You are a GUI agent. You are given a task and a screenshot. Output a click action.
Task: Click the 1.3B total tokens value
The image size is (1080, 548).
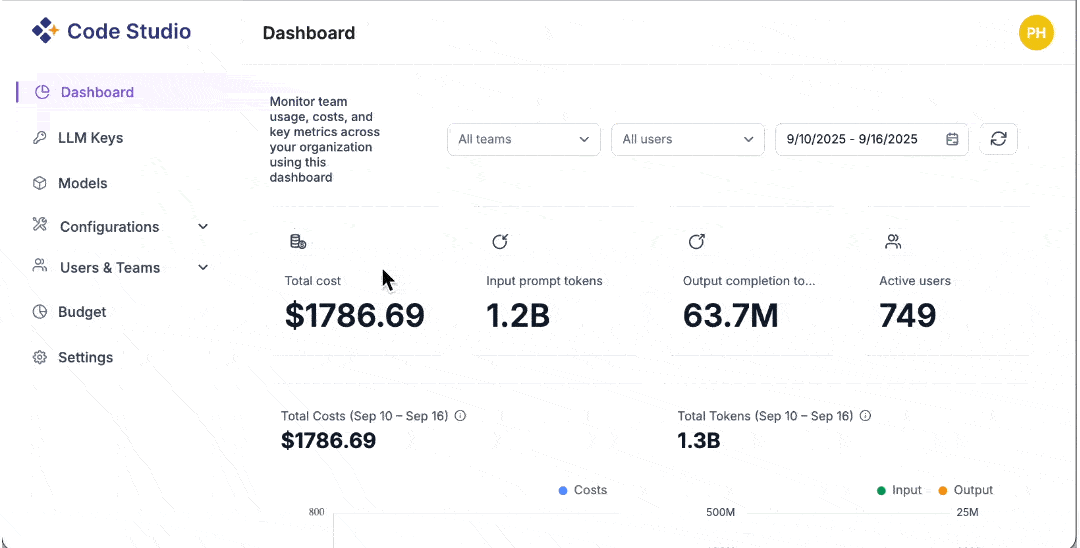(699, 441)
